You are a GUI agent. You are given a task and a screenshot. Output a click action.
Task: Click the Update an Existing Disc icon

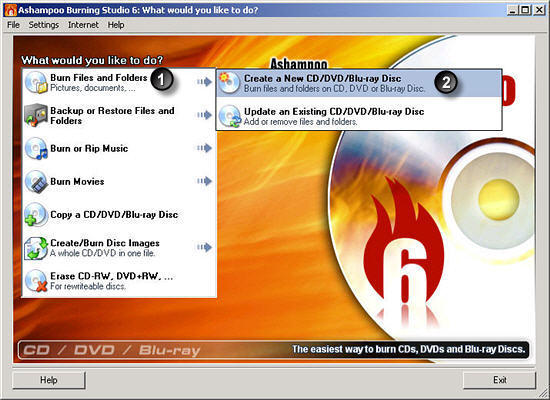[229, 116]
